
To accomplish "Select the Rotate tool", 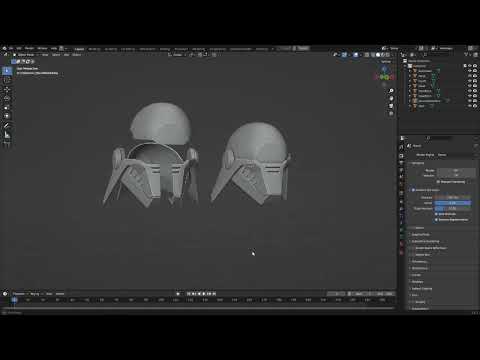I will click(7, 98).
